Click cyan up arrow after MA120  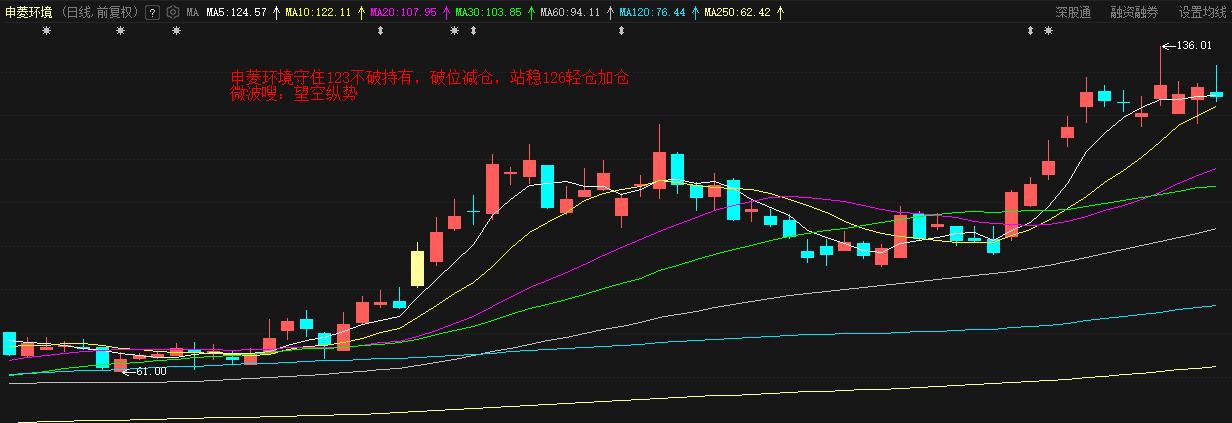pos(694,13)
